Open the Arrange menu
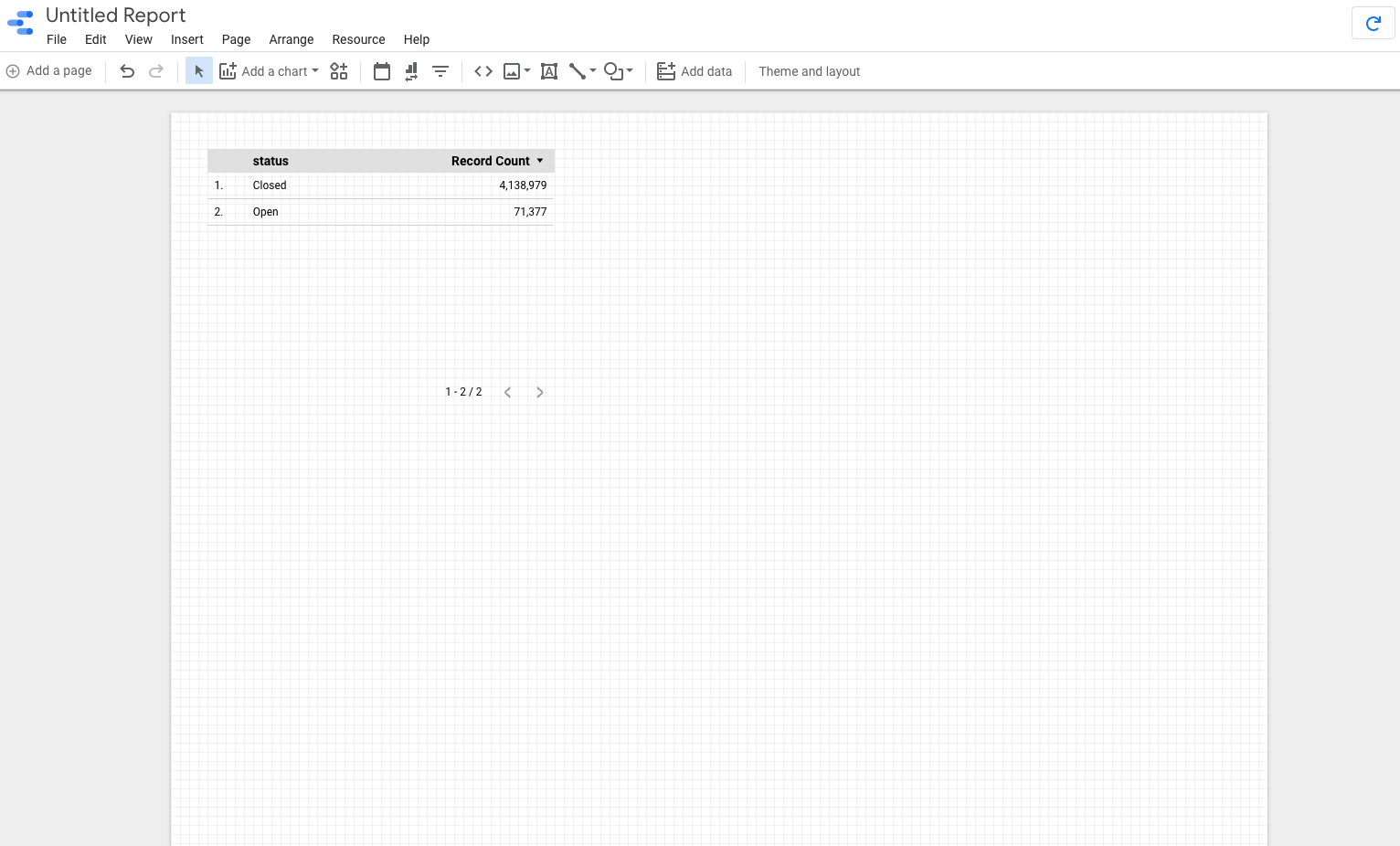1400x846 pixels. click(292, 39)
